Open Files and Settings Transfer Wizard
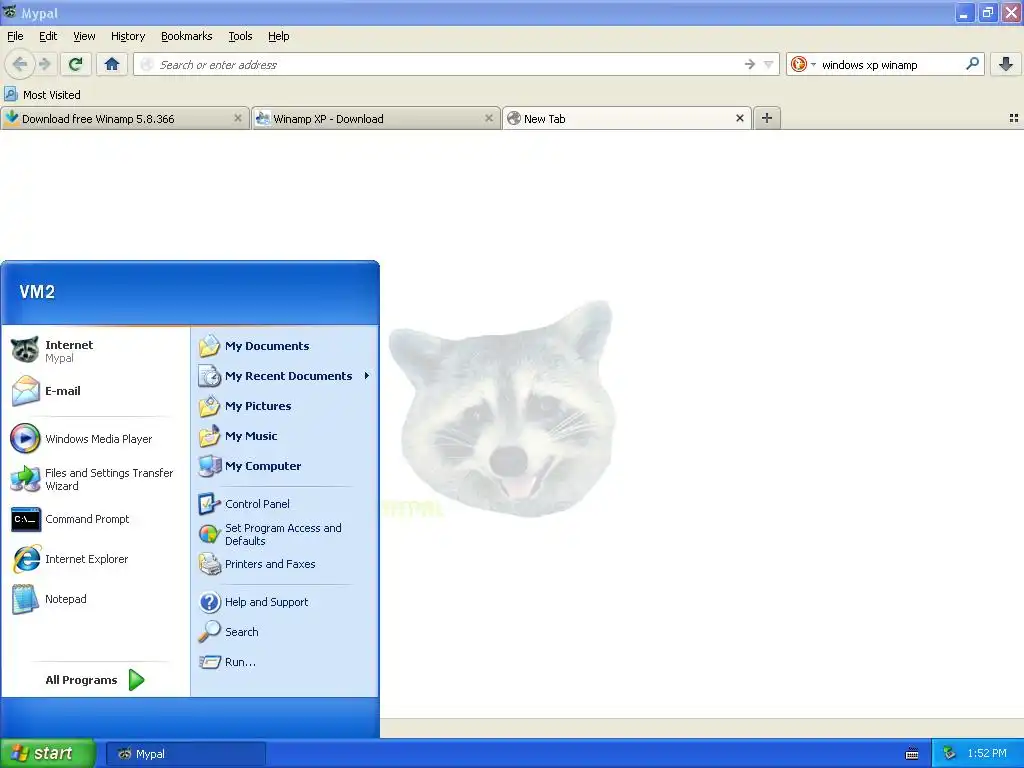The width and height of the screenshot is (1024, 768). pyautogui.click(x=95, y=479)
